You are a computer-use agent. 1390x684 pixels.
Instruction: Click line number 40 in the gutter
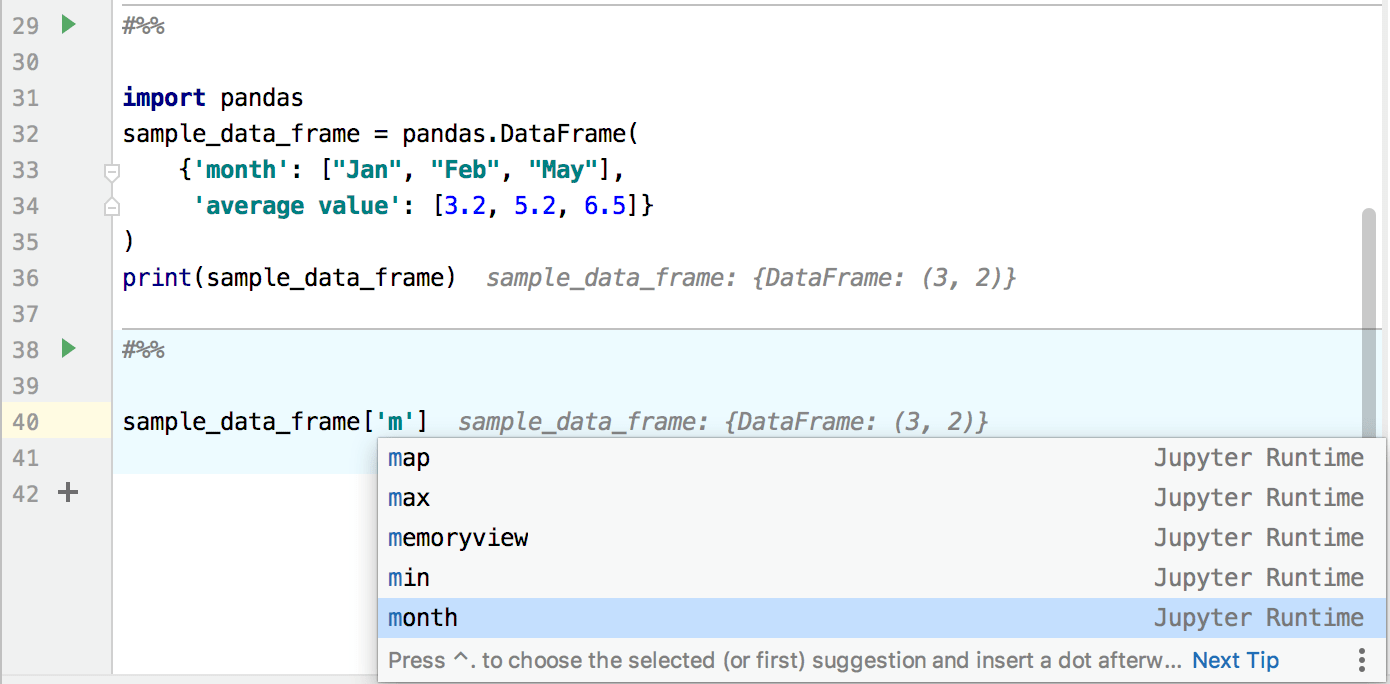[25, 422]
